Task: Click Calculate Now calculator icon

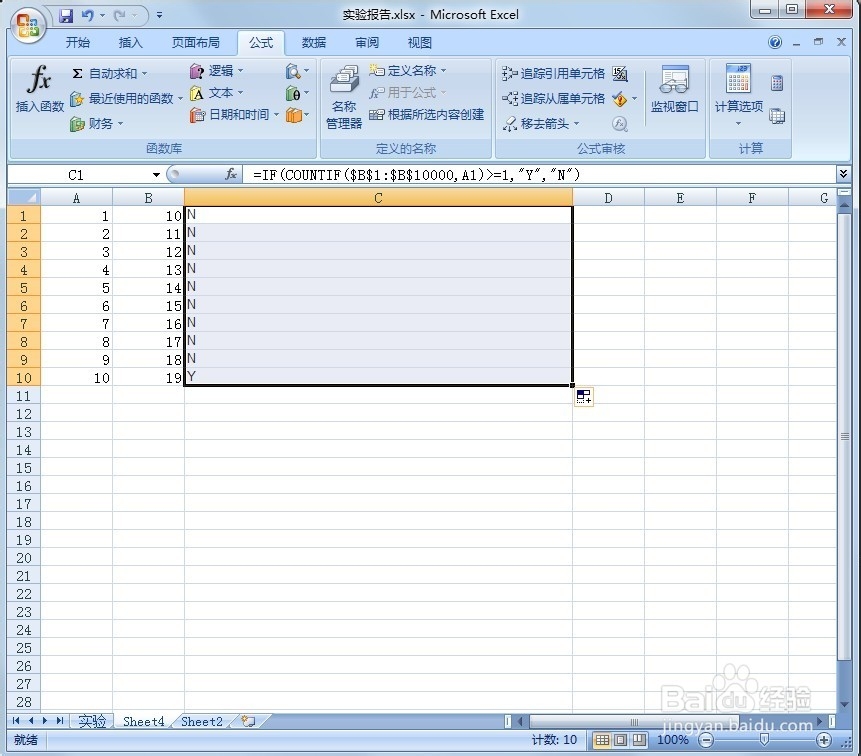Action: pyautogui.click(x=777, y=83)
